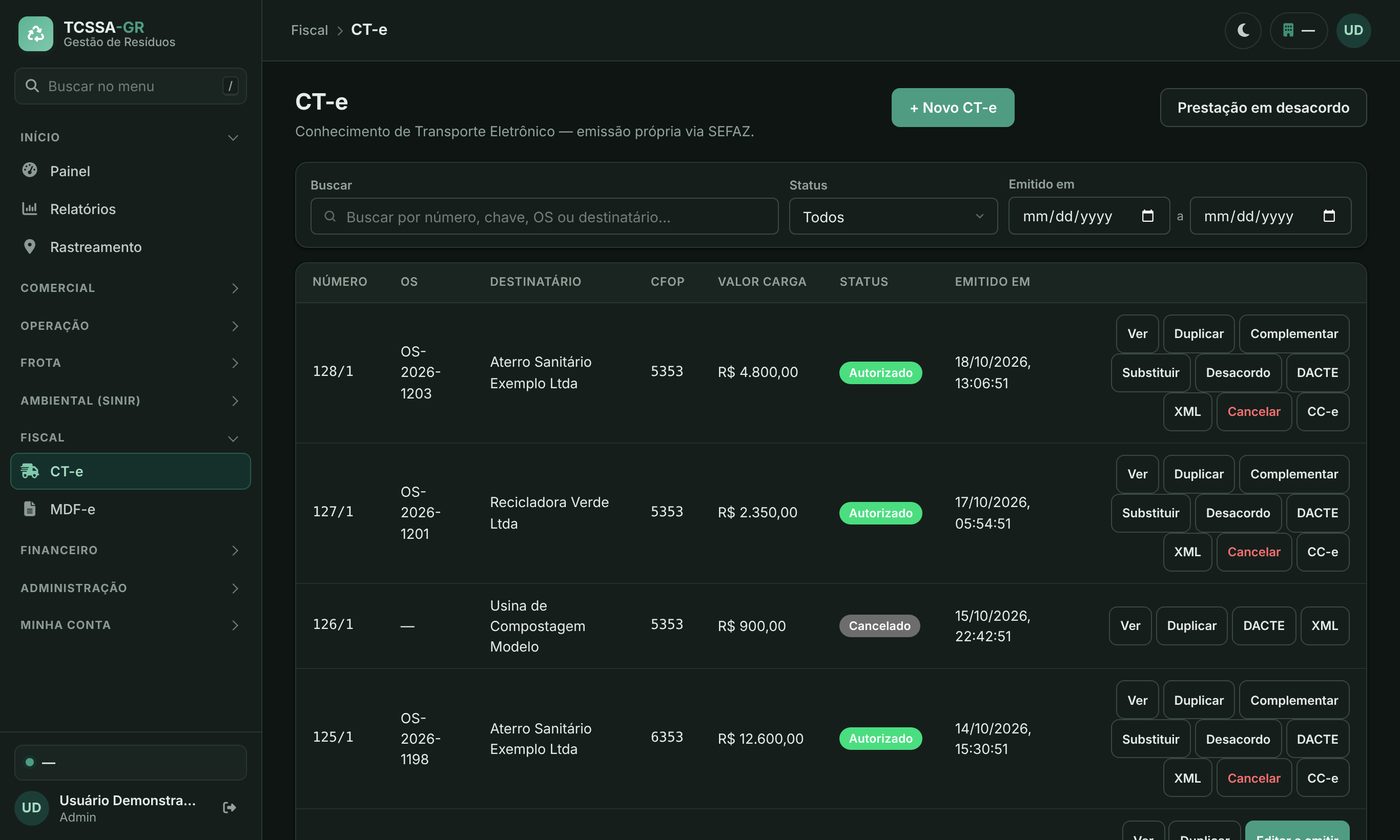Image resolution: width=1400 pixels, height=840 pixels.
Task: Click Ver for CT-e 128/1
Action: coord(1137,334)
